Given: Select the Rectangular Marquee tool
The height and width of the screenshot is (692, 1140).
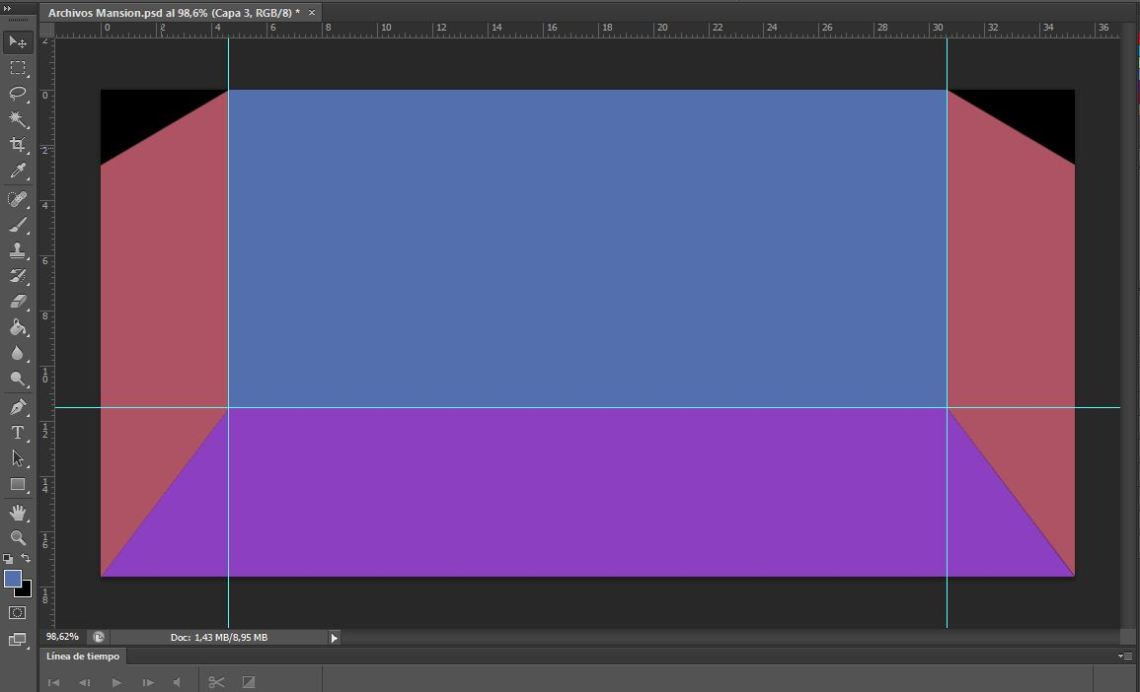Looking at the screenshot, I should tap(17, 68).
